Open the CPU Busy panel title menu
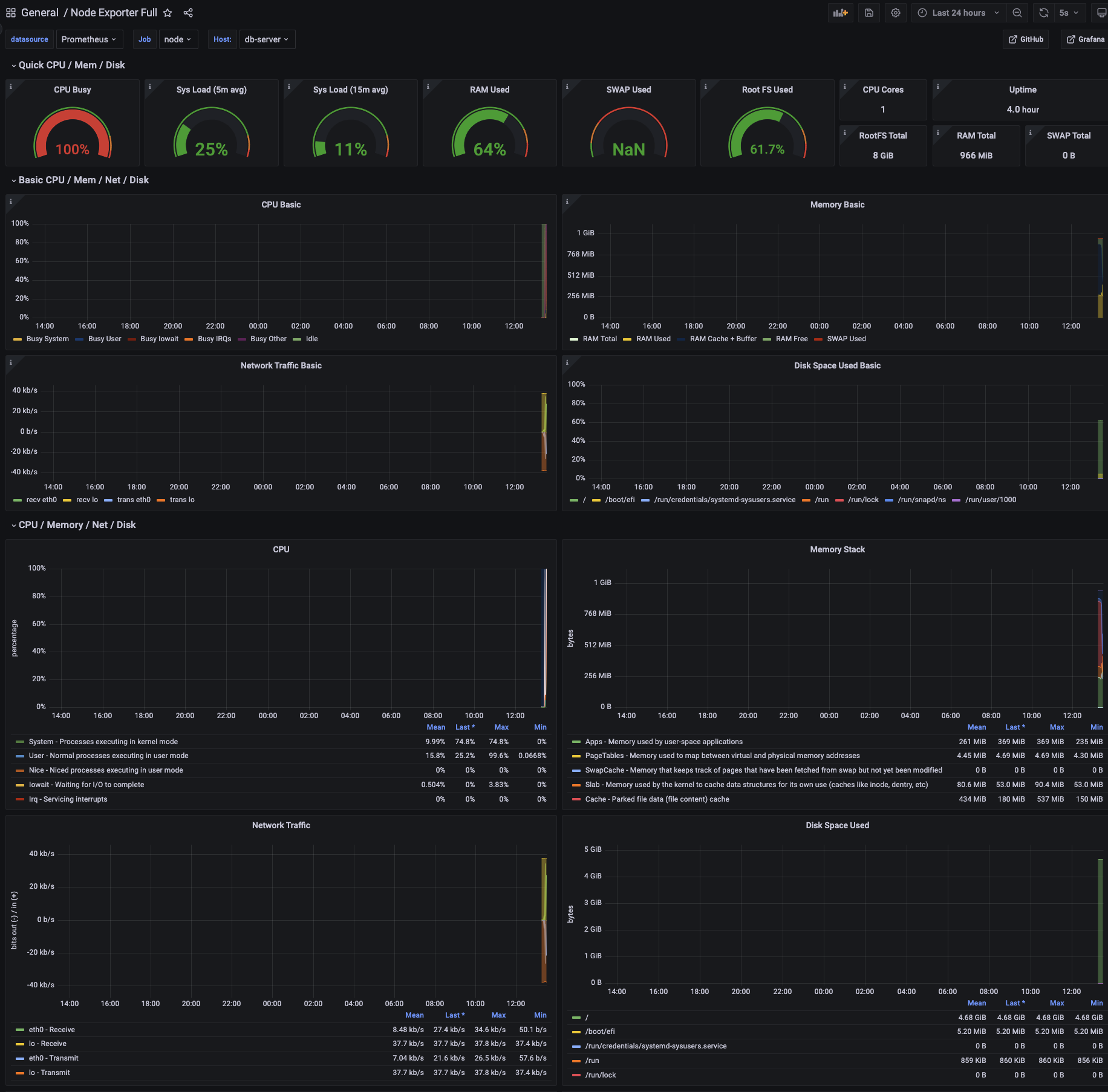 pyautogui.click(x=73, y=90)
